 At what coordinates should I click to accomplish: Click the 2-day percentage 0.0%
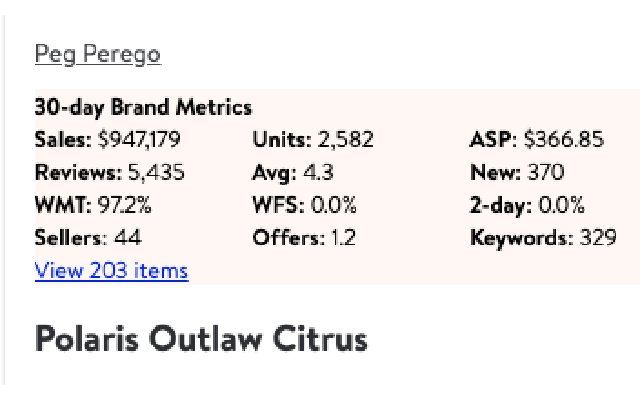tap(561, 206)
